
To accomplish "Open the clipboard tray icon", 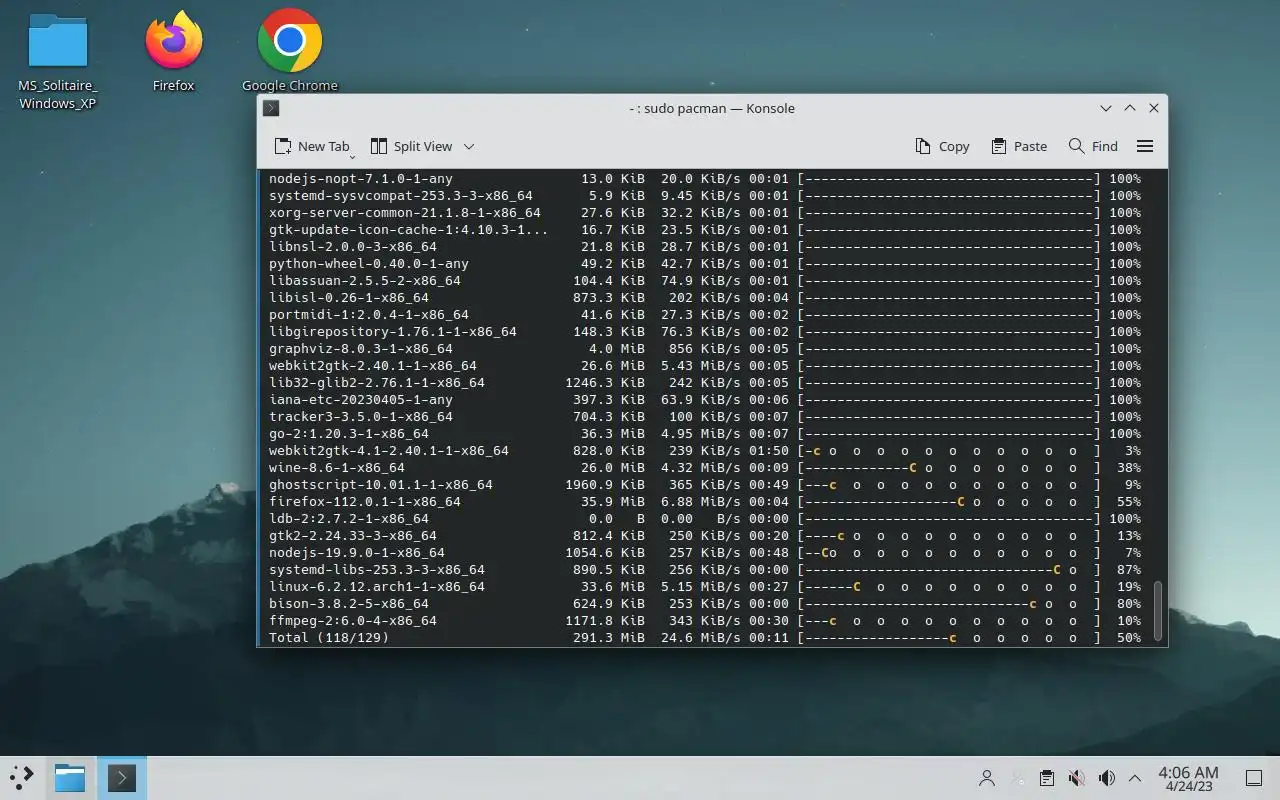I will coord(1046,778).
